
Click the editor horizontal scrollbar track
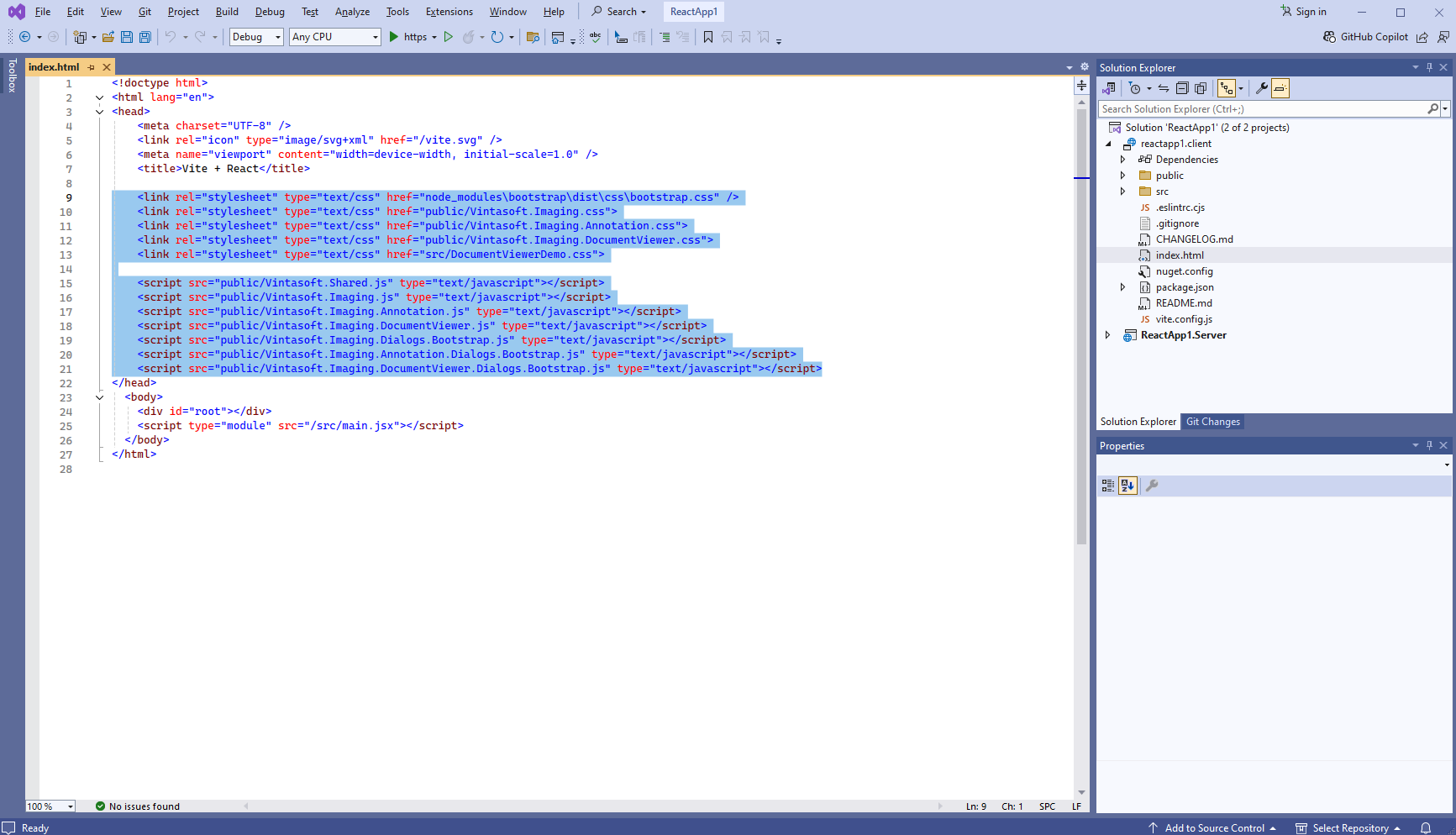pos(593,806)
